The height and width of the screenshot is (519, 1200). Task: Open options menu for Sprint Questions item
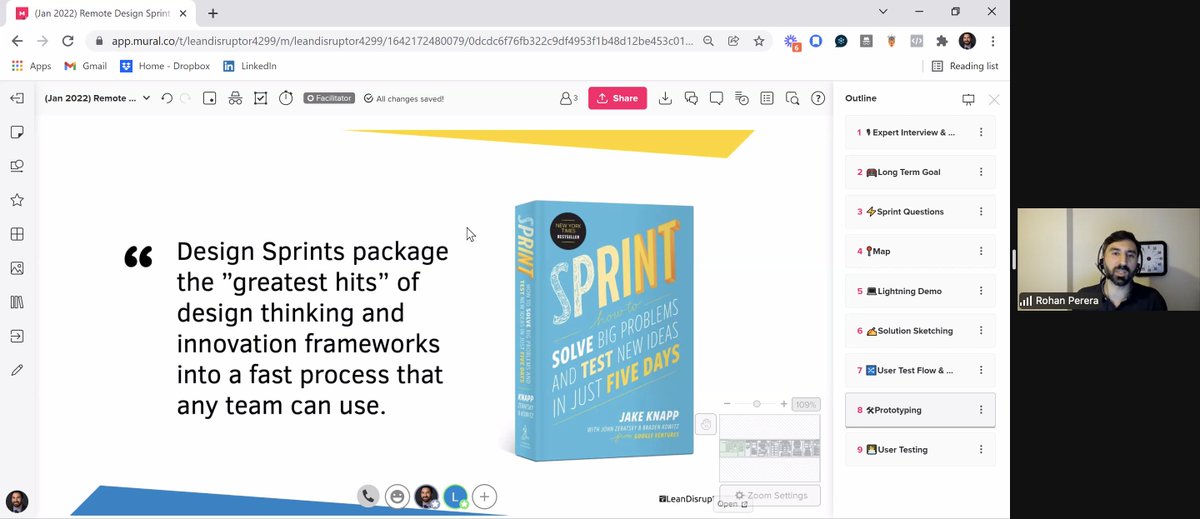(981, 212)
